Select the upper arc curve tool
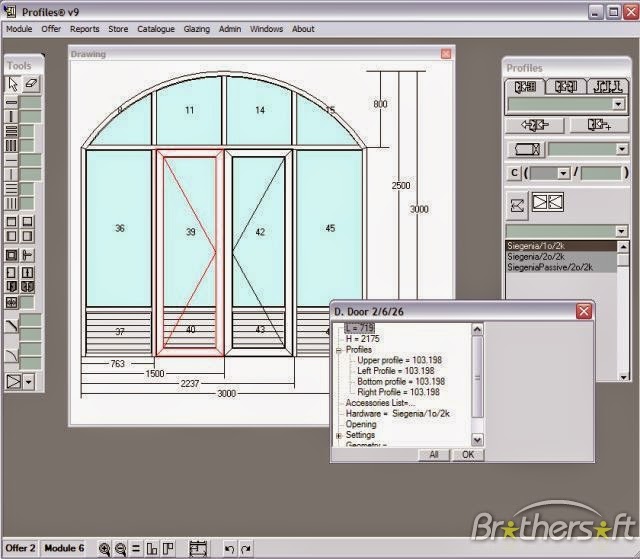The height and width of the screenshot is (559, 640). [x=11, y=326]
